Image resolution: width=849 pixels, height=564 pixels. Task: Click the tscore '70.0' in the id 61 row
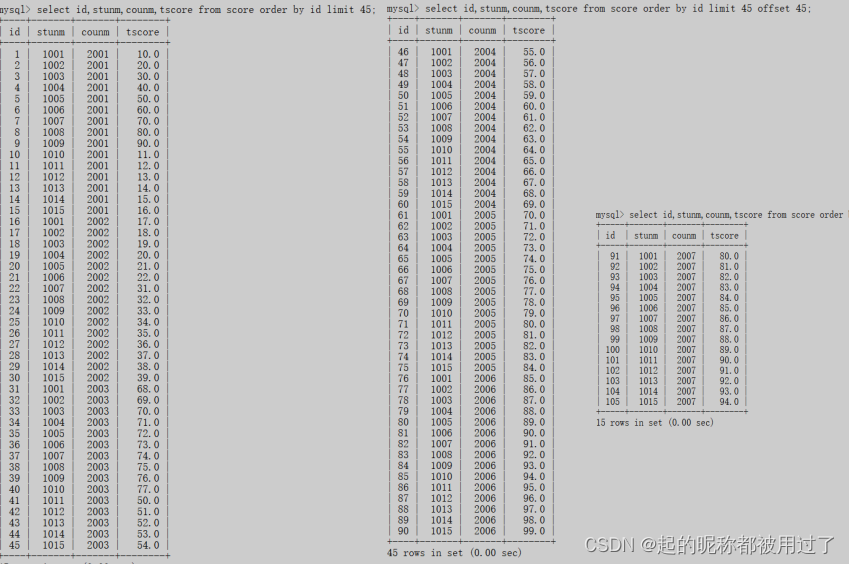pos(534,215)
